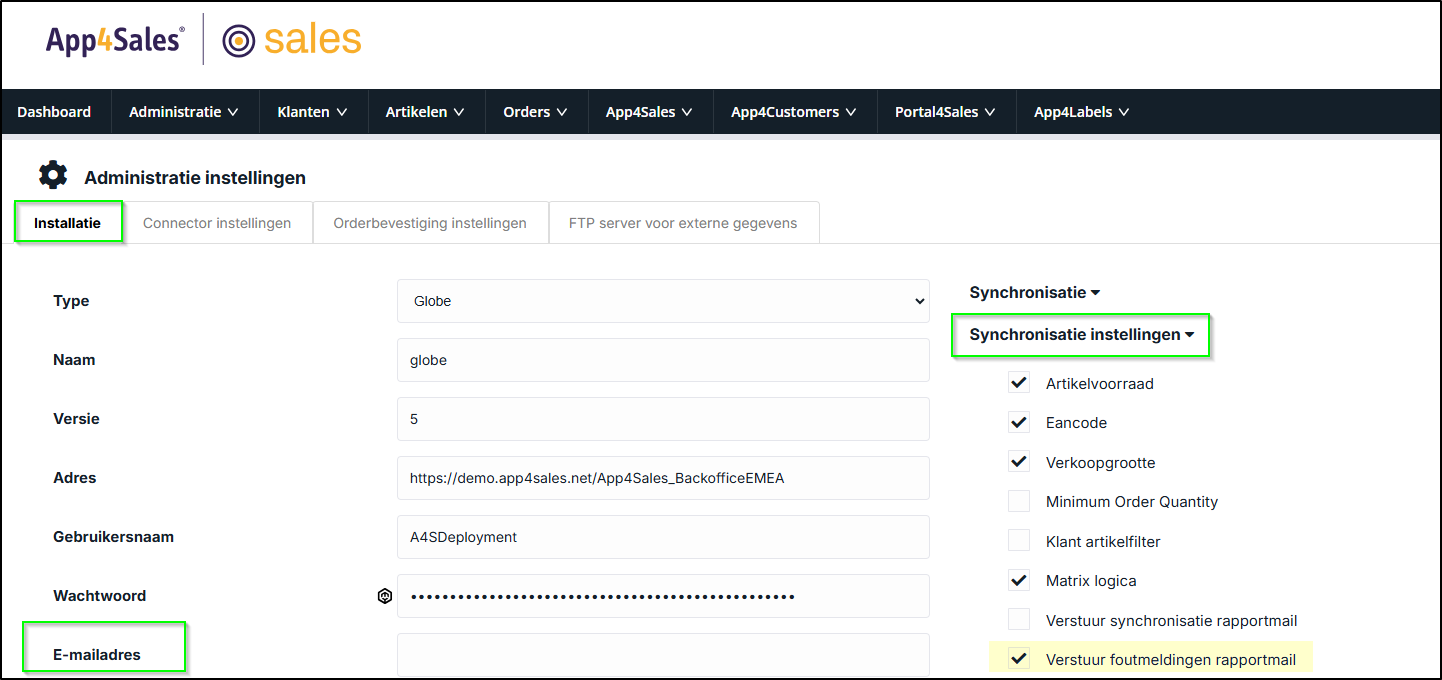Image resolution: width=1442 pixels, height=680 pixels.
Task: Check the Klant artikelfilter checkbox
Action: tap(1019, 541)
